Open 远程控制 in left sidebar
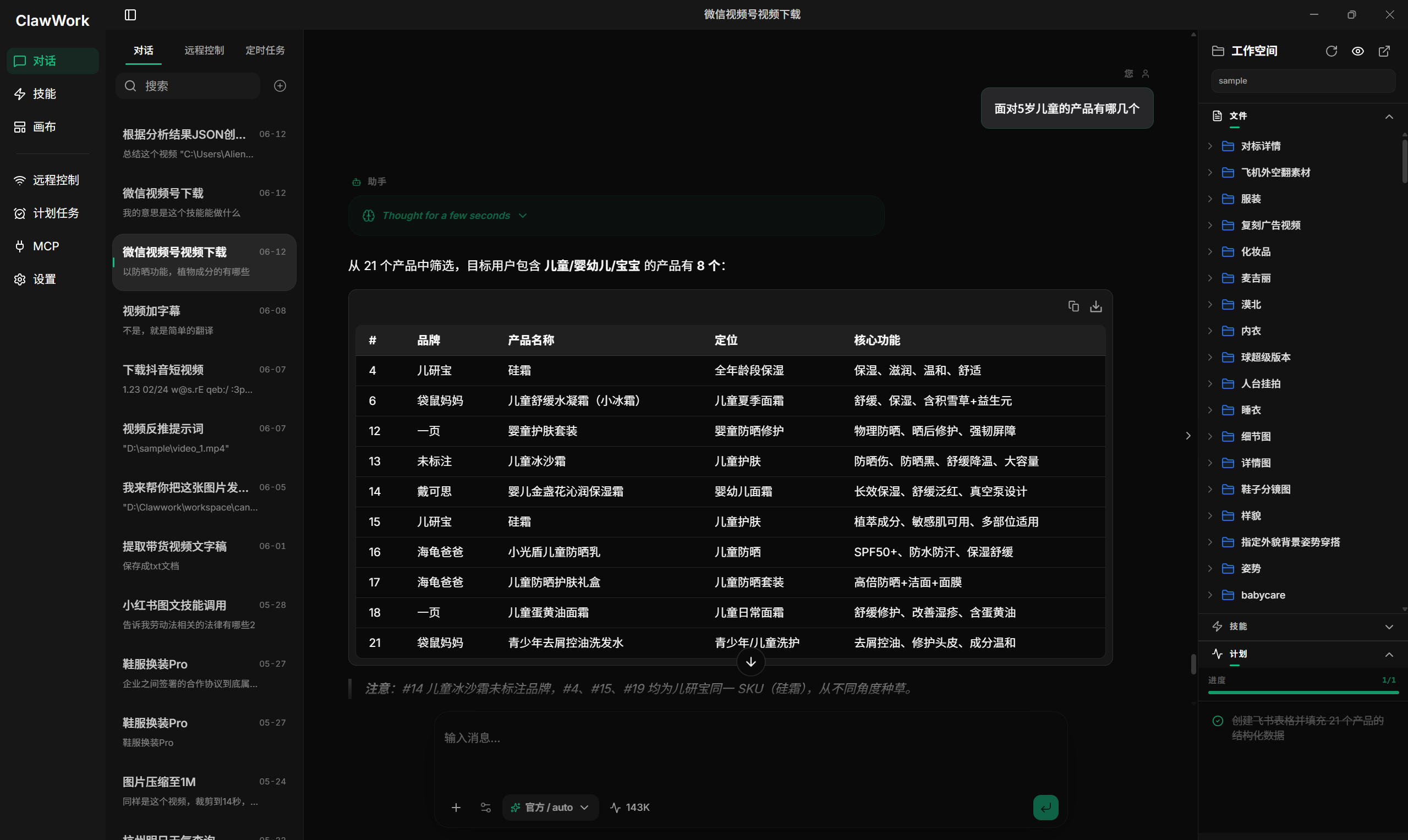Image resolution: width=1408 pixels, height=840 pixels. tap(53, 180)
